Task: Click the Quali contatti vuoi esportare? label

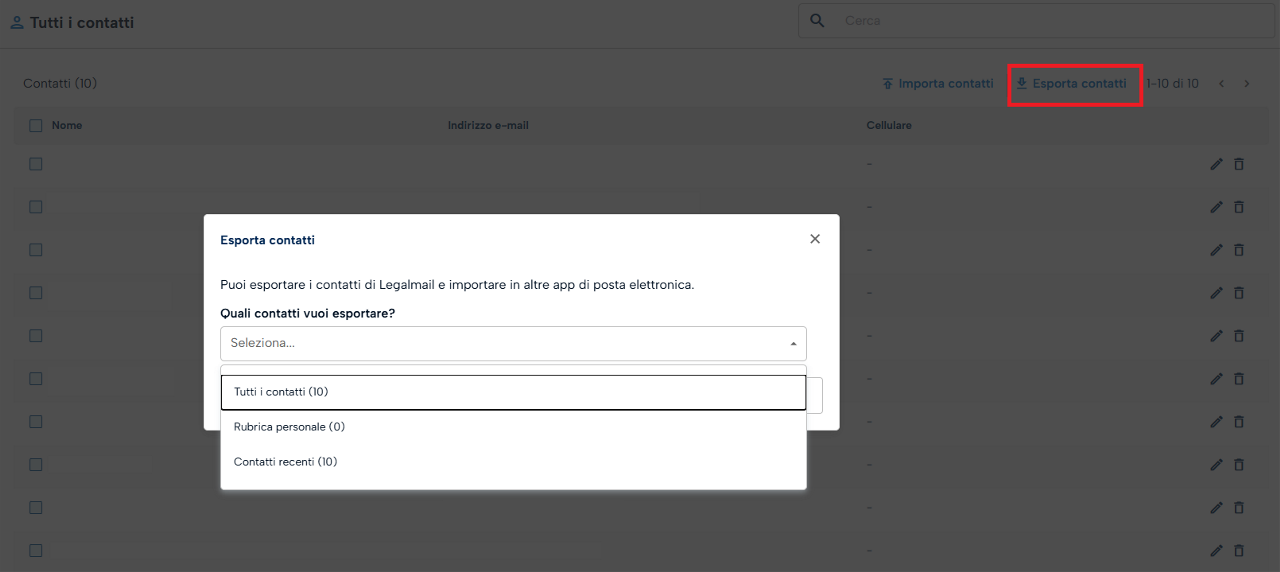Action: [x=308, y=314]
